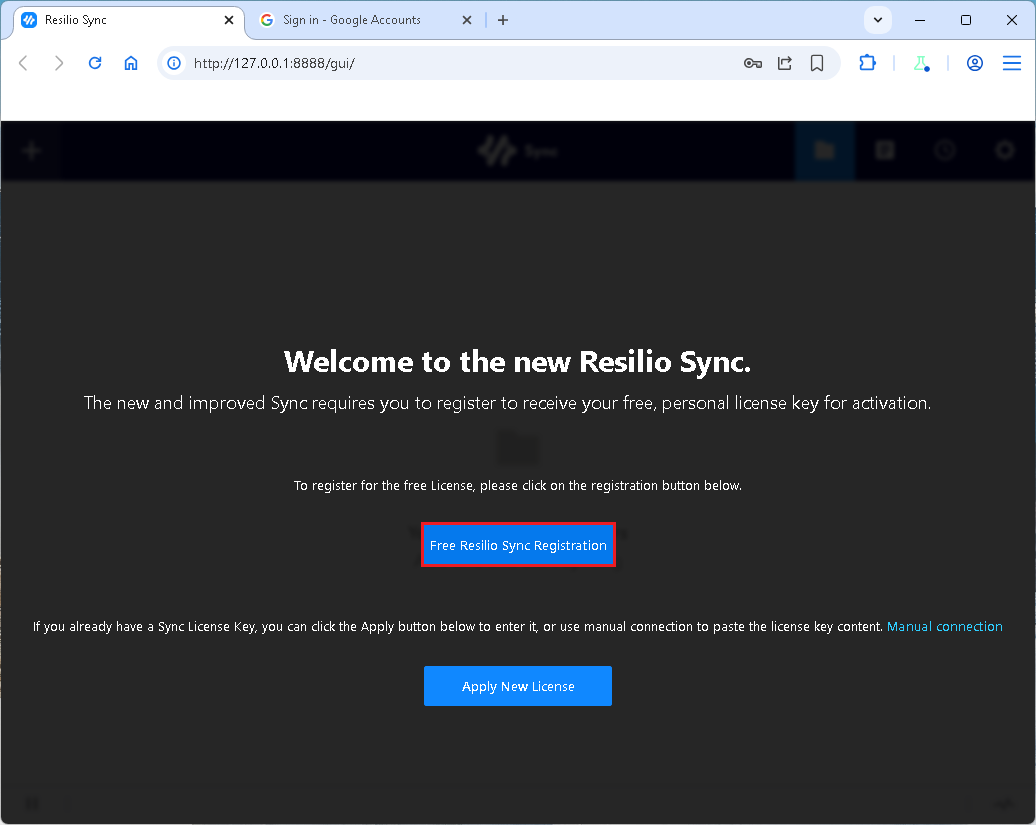Click the blurred folders icon in Sync header
The width and height of the screenshot is (1036, 825).
click(825, 151)
